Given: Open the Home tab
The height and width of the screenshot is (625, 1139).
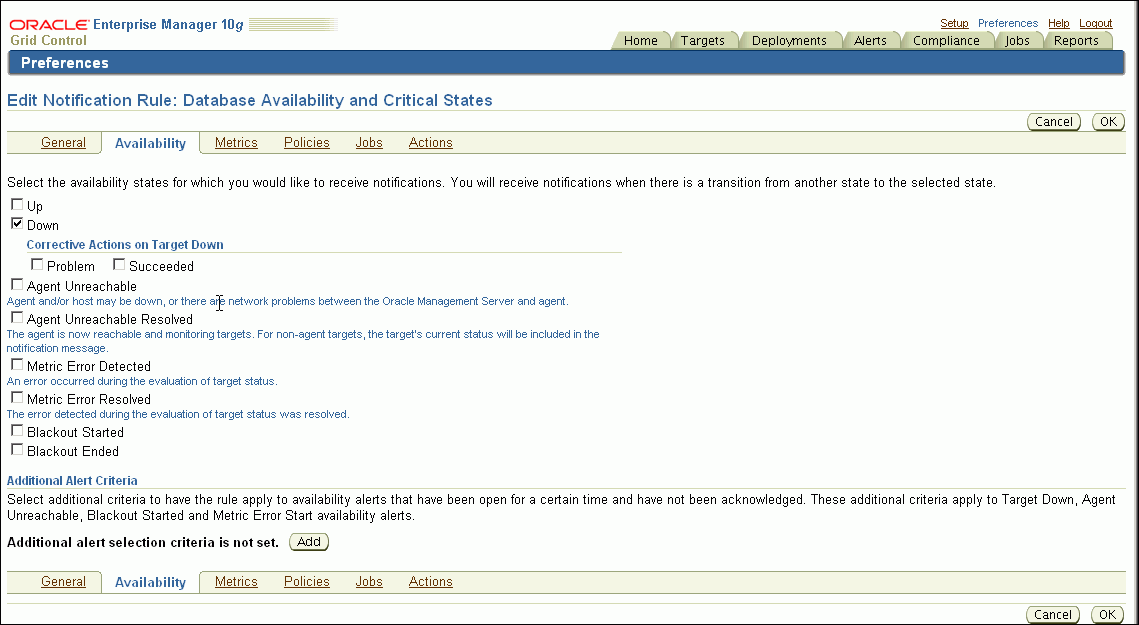Looking at the screenshot, I should (640, 41).
